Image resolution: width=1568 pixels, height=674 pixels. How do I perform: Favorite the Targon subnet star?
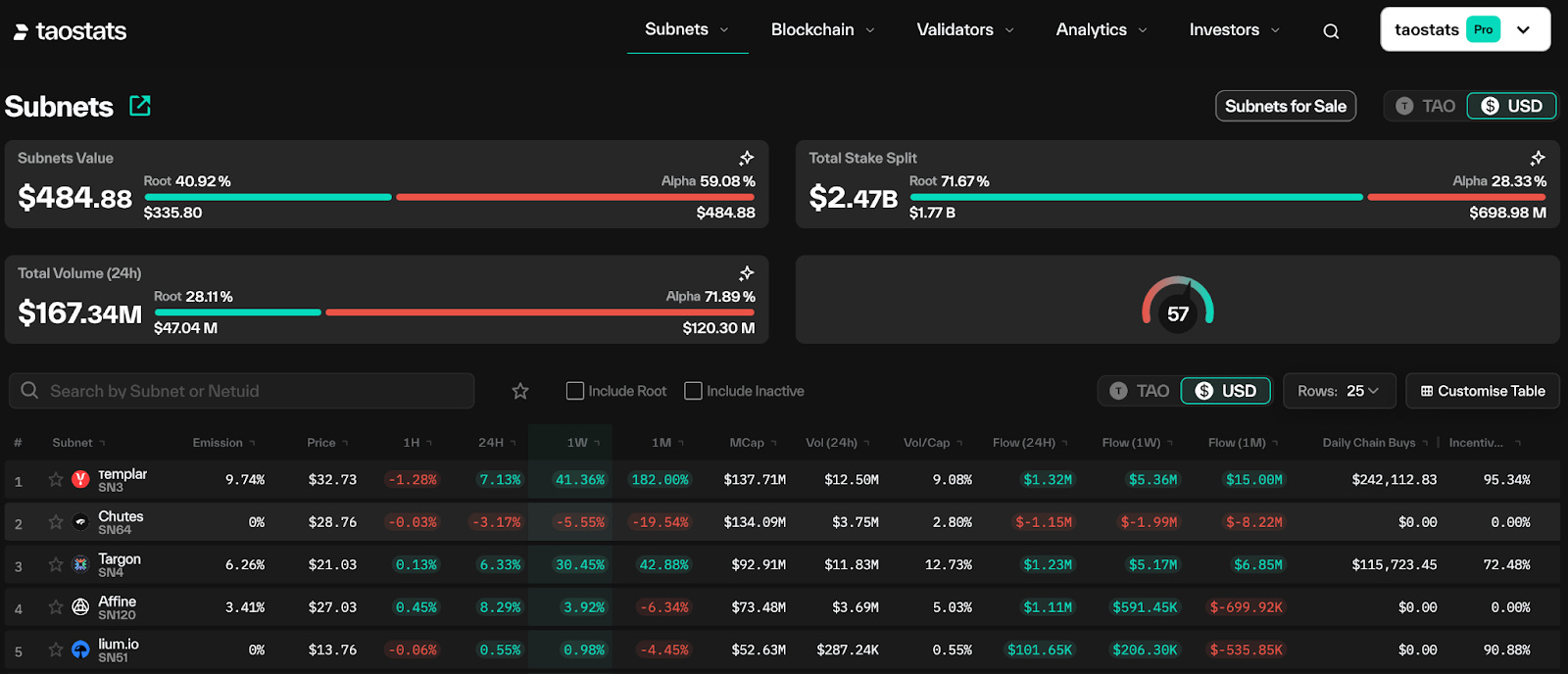pyautogui.click(x=56, y=564)
